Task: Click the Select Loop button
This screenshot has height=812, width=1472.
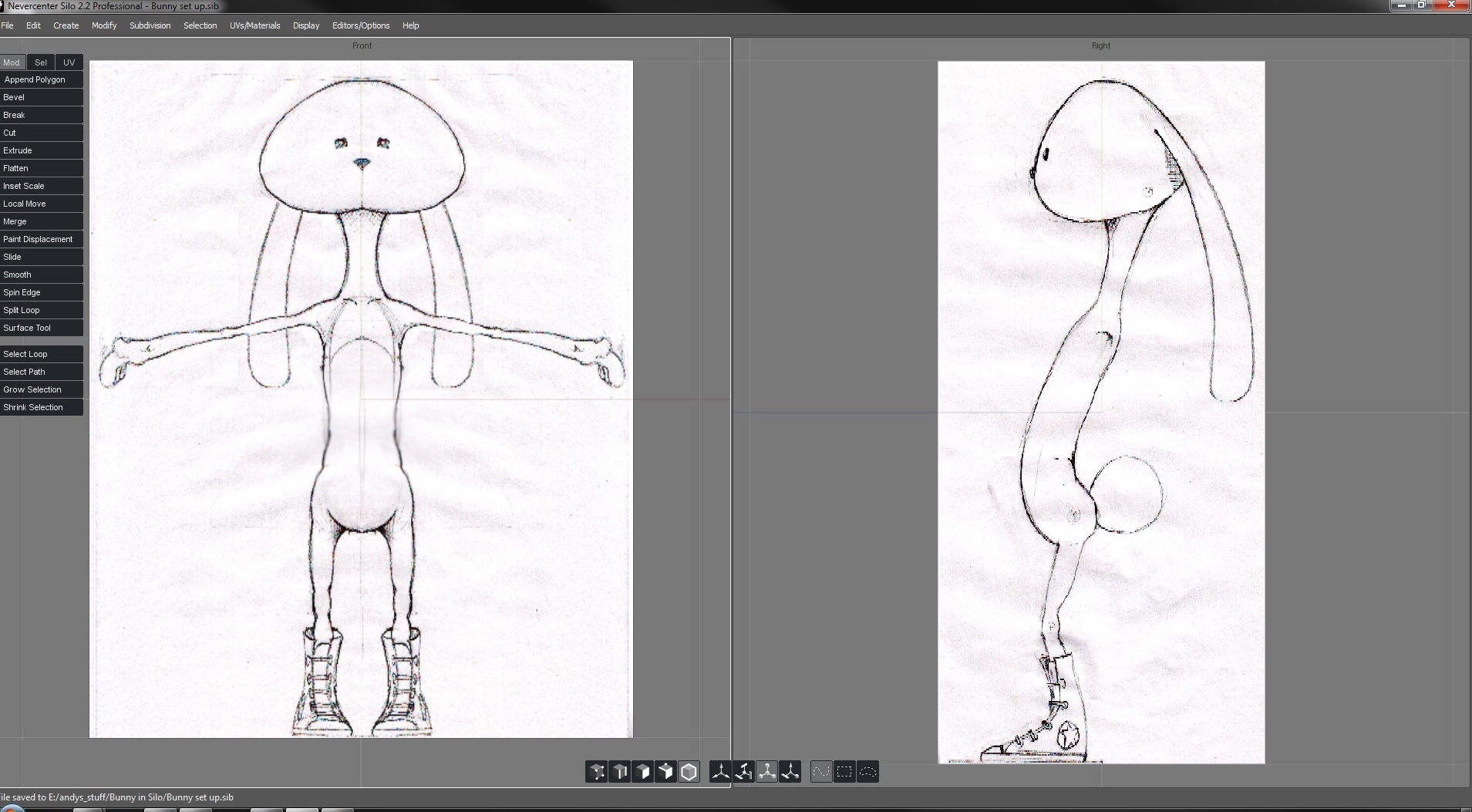Action: (x=42, y=354)
